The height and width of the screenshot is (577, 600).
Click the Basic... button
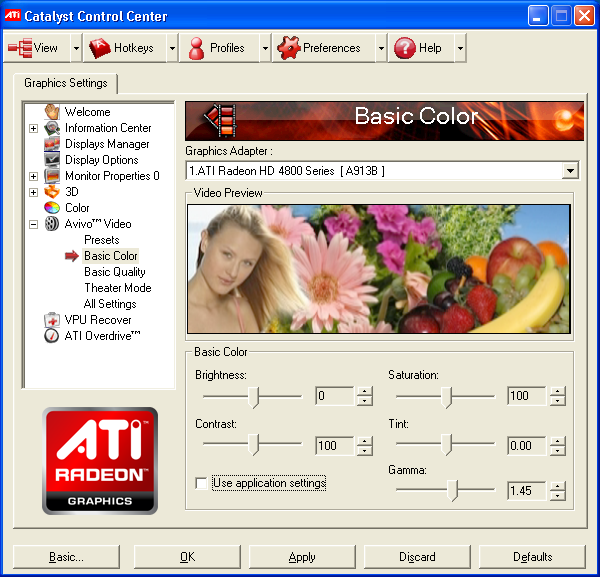(66, 557)
